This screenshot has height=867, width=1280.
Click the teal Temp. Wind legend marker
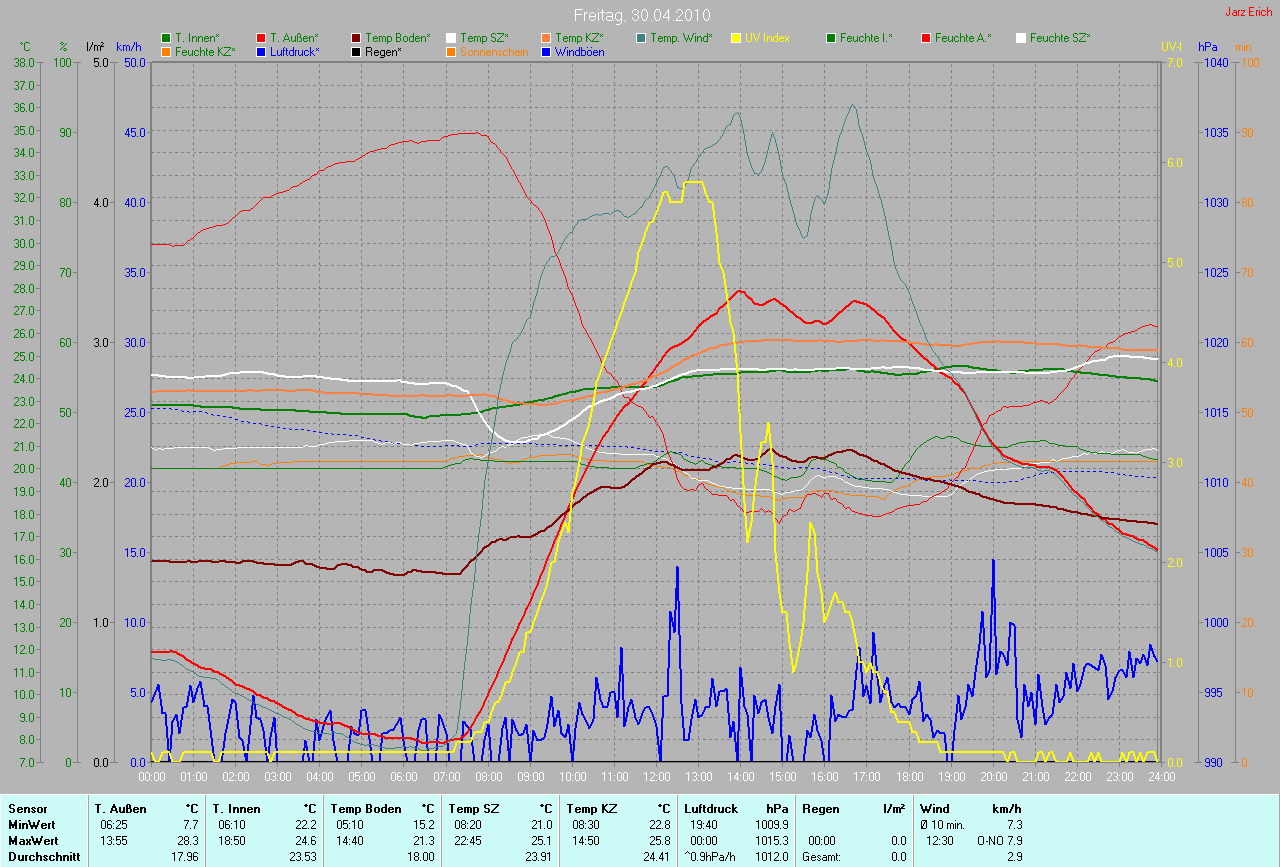pyautogui.click(x=641, y=38)
